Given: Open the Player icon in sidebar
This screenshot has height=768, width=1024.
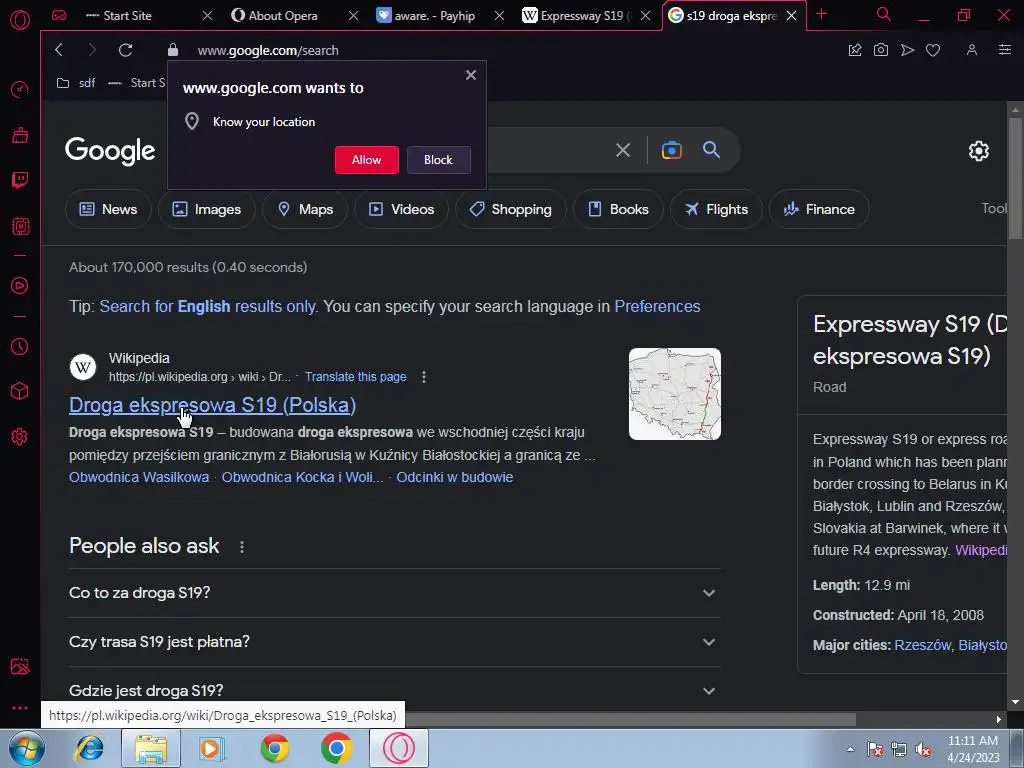Looking at the screenshot, I should click(x=20, y=285).
